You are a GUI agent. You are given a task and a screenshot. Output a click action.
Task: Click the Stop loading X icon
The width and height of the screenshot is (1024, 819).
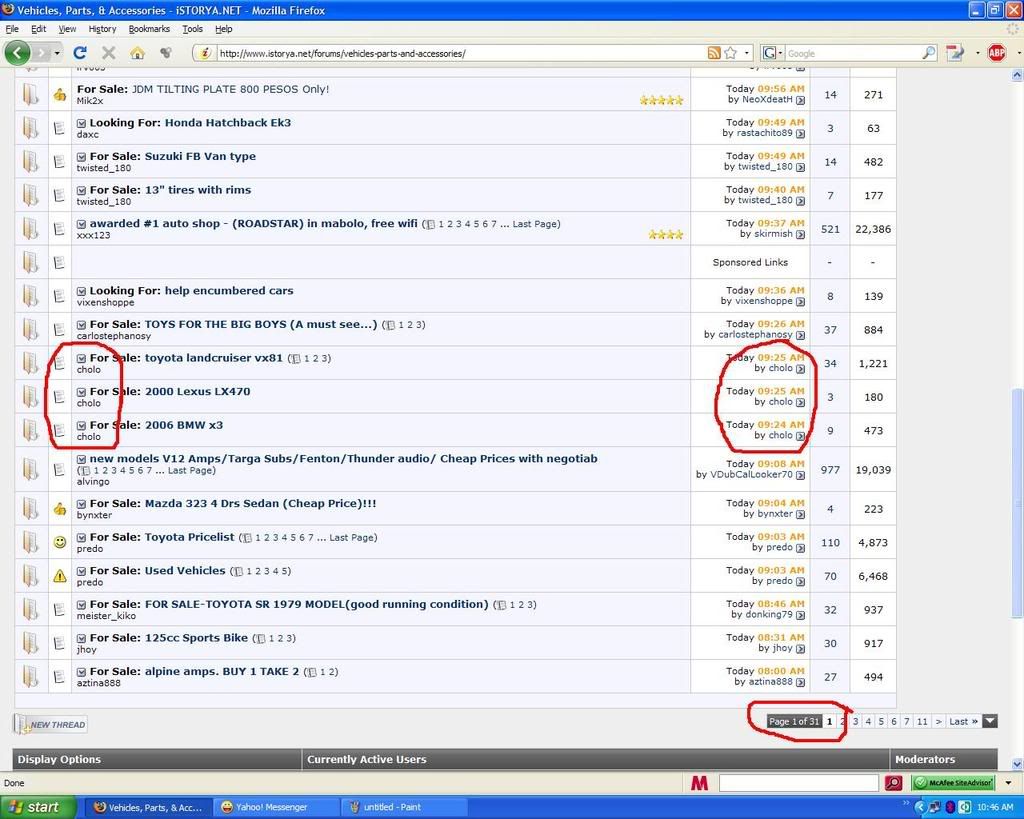point(108,53)
